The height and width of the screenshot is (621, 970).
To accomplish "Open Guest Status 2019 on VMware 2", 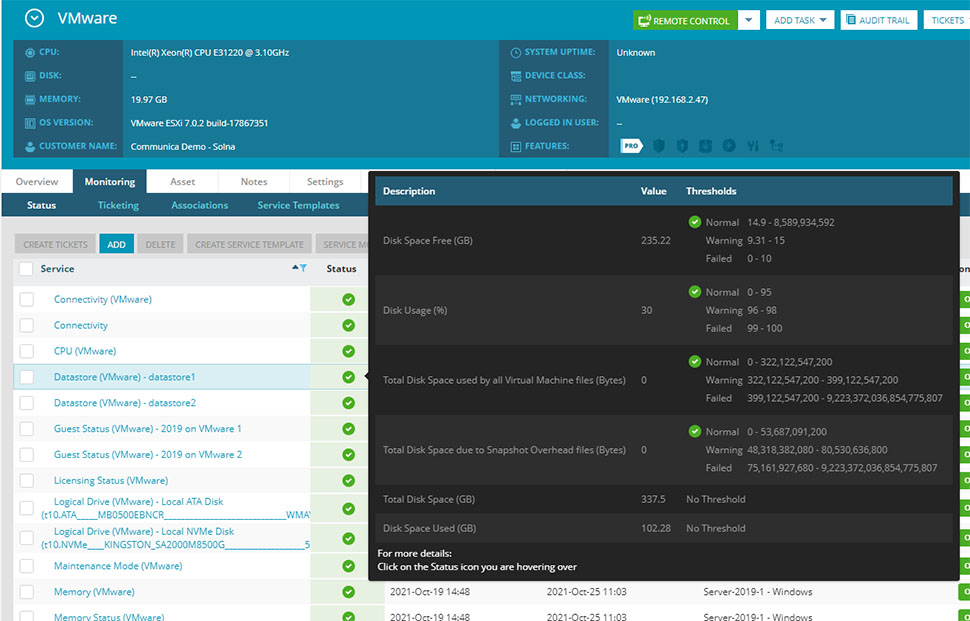I will (x=148, y=455).
